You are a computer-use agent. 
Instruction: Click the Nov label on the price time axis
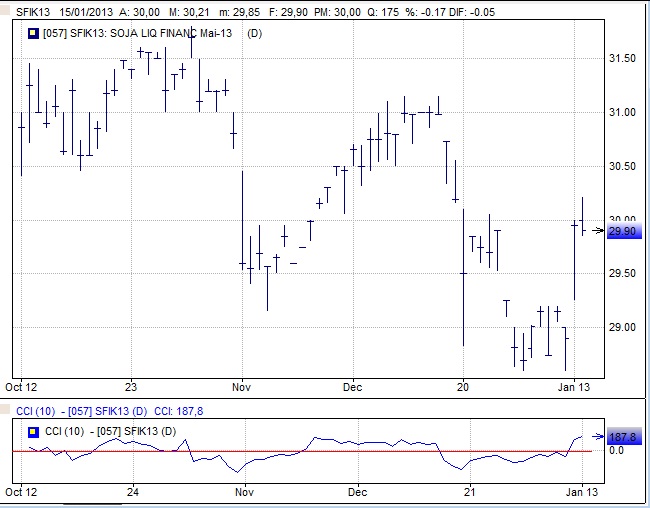(241, 384)
